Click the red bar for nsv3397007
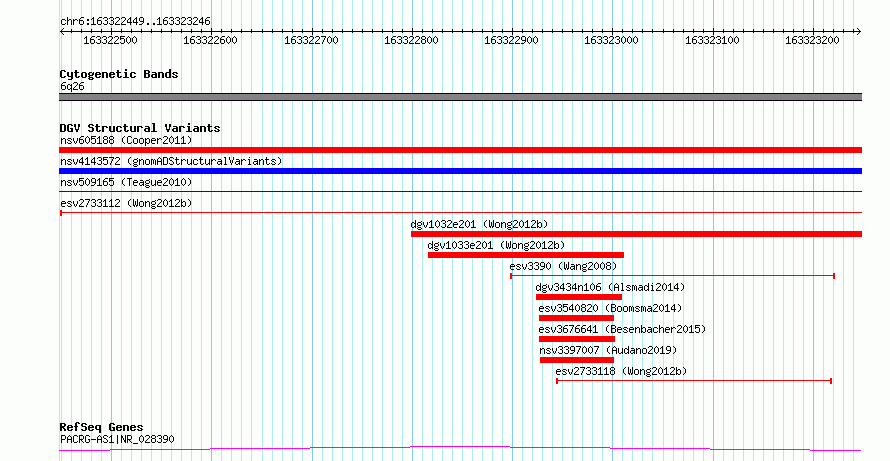The height and width of the screenshot is (461, 890). 577,360
